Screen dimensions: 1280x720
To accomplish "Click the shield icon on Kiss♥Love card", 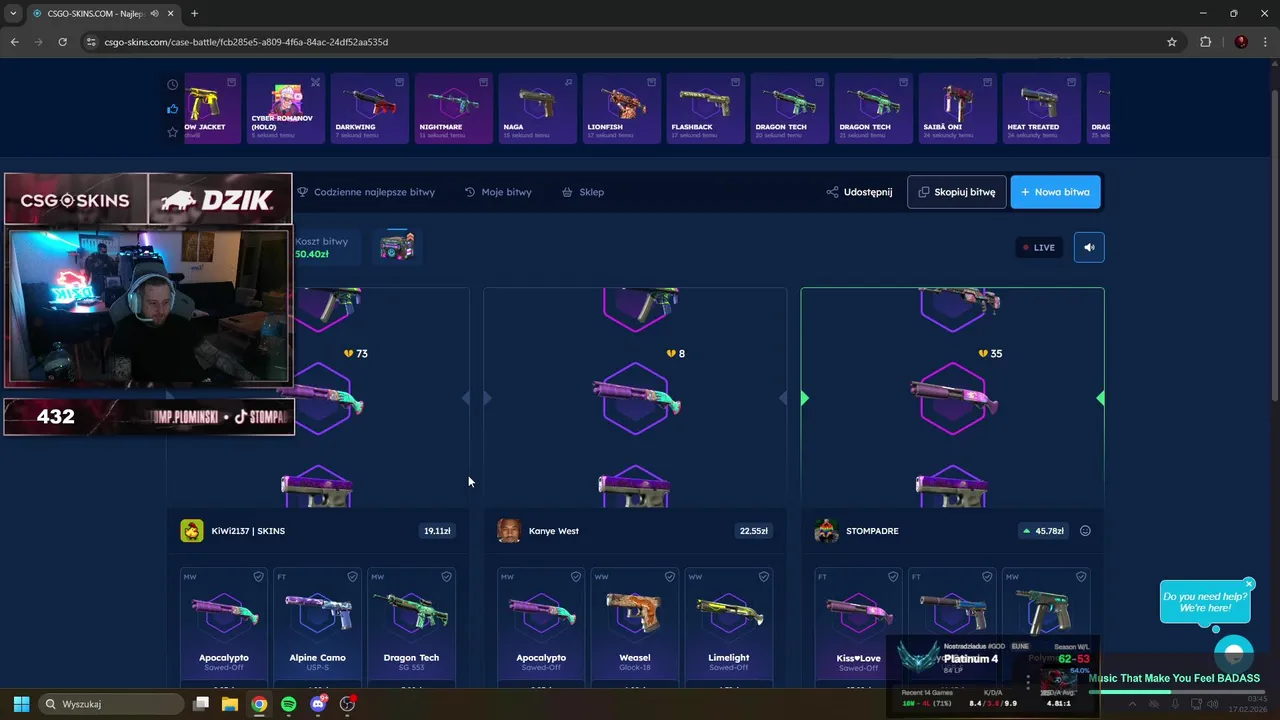I will (893, 577).
